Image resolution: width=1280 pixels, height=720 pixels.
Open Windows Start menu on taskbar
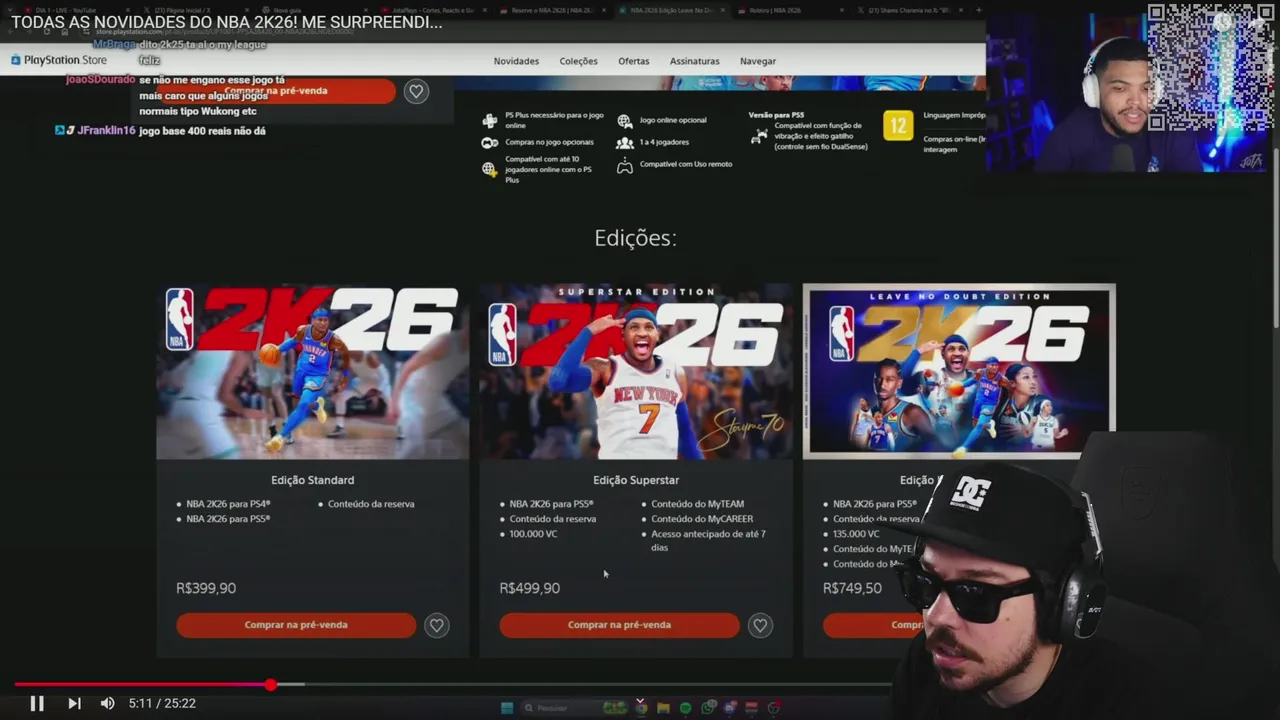[x=507, y=708]
